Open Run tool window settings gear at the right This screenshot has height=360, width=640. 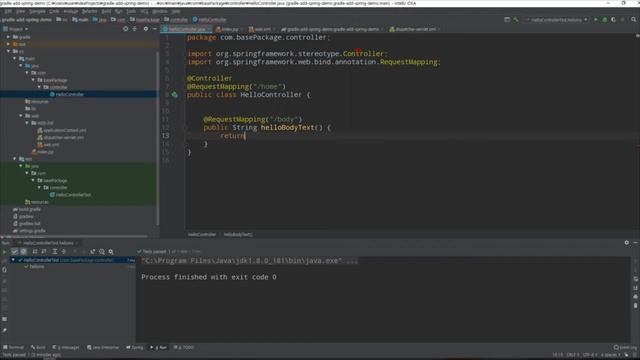(627, 242)
